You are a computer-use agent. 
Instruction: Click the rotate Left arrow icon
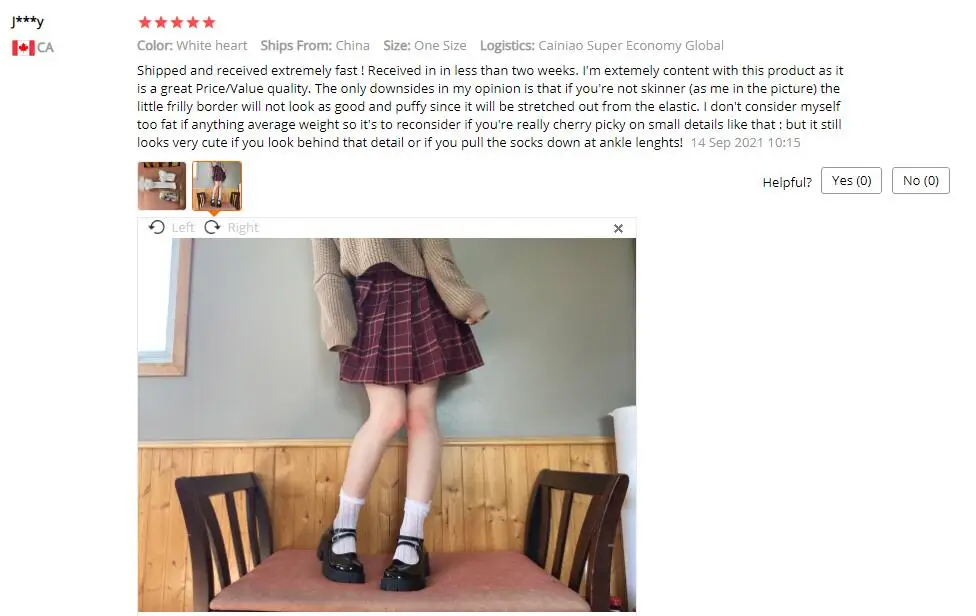click(x=157, y=227)
